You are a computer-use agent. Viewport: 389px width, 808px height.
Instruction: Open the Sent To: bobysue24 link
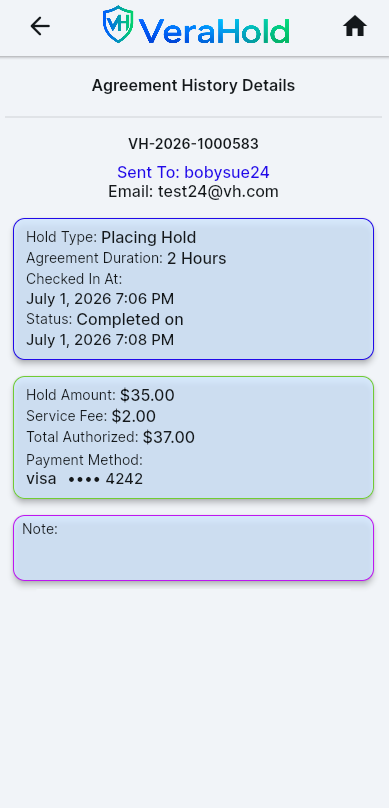(193, 172)
